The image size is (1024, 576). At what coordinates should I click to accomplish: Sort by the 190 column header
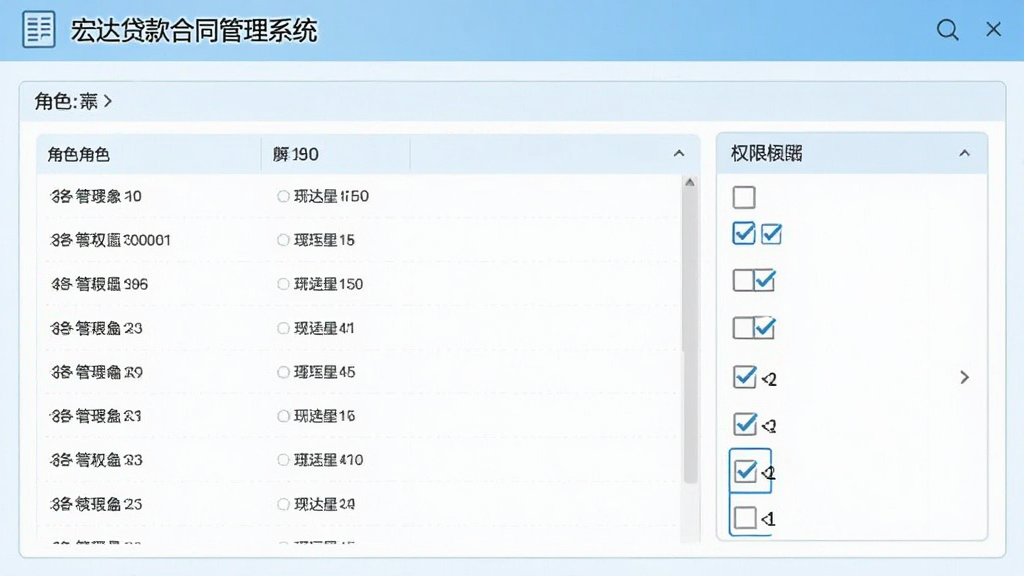(x=296, y=155)
